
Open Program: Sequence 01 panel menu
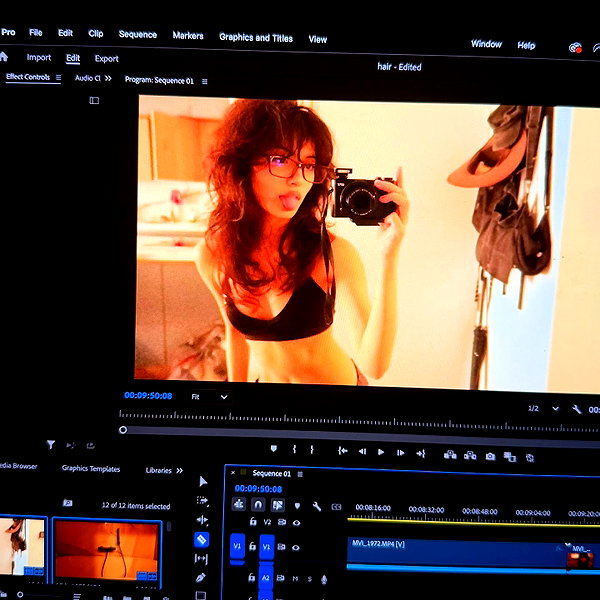click(x=205, y=81)
